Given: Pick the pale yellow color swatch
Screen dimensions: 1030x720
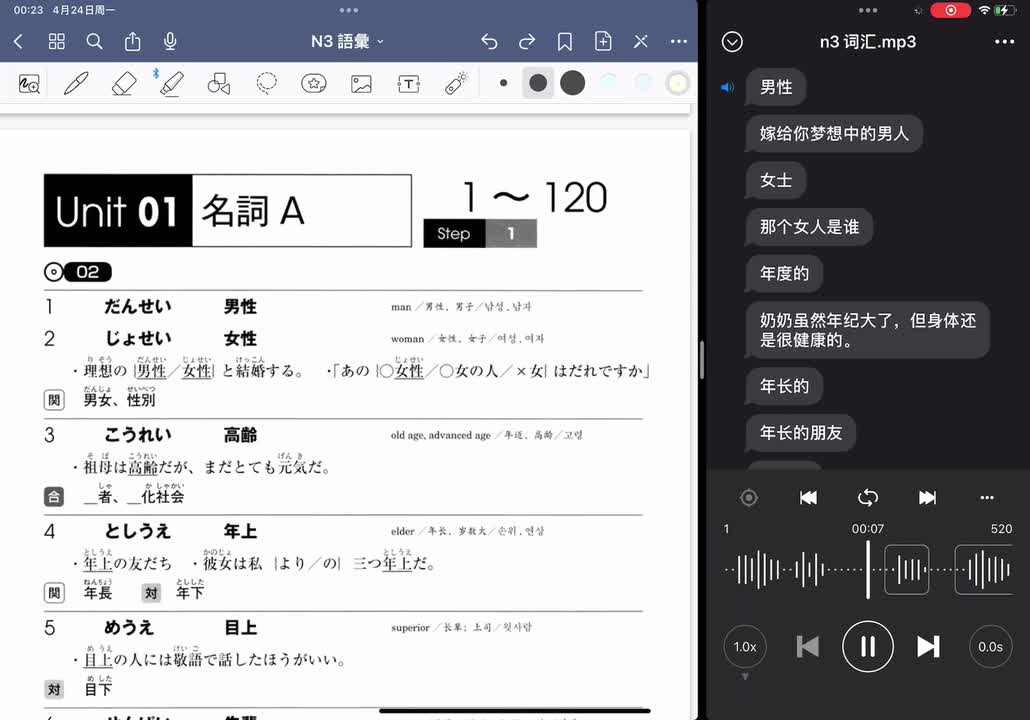Looking at the screenshot, I should tap(677, 83).
